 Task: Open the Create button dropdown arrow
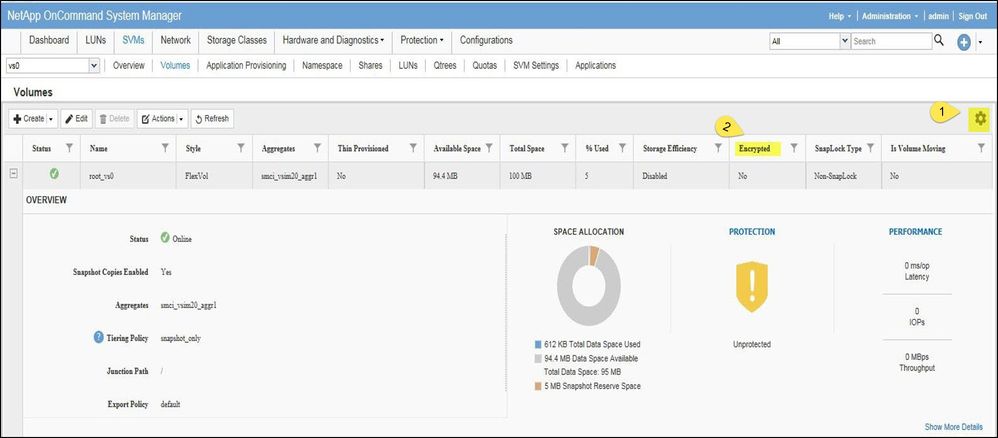[x=51, y=119]
